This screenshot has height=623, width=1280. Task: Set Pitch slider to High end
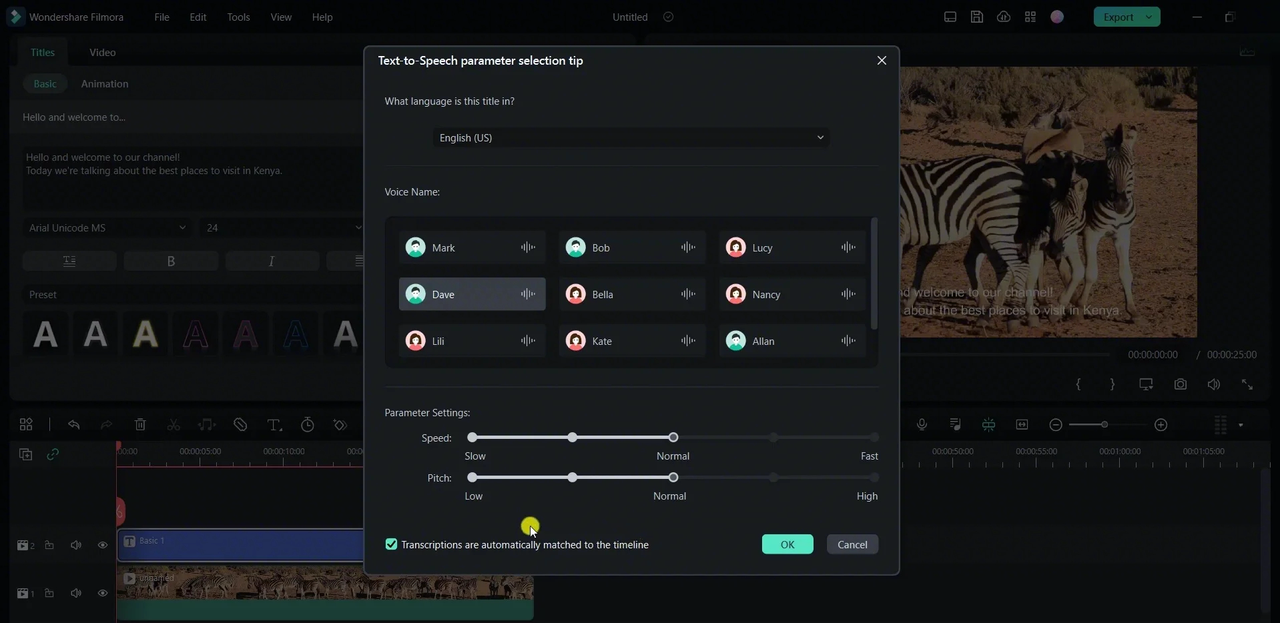pos(874,477)
